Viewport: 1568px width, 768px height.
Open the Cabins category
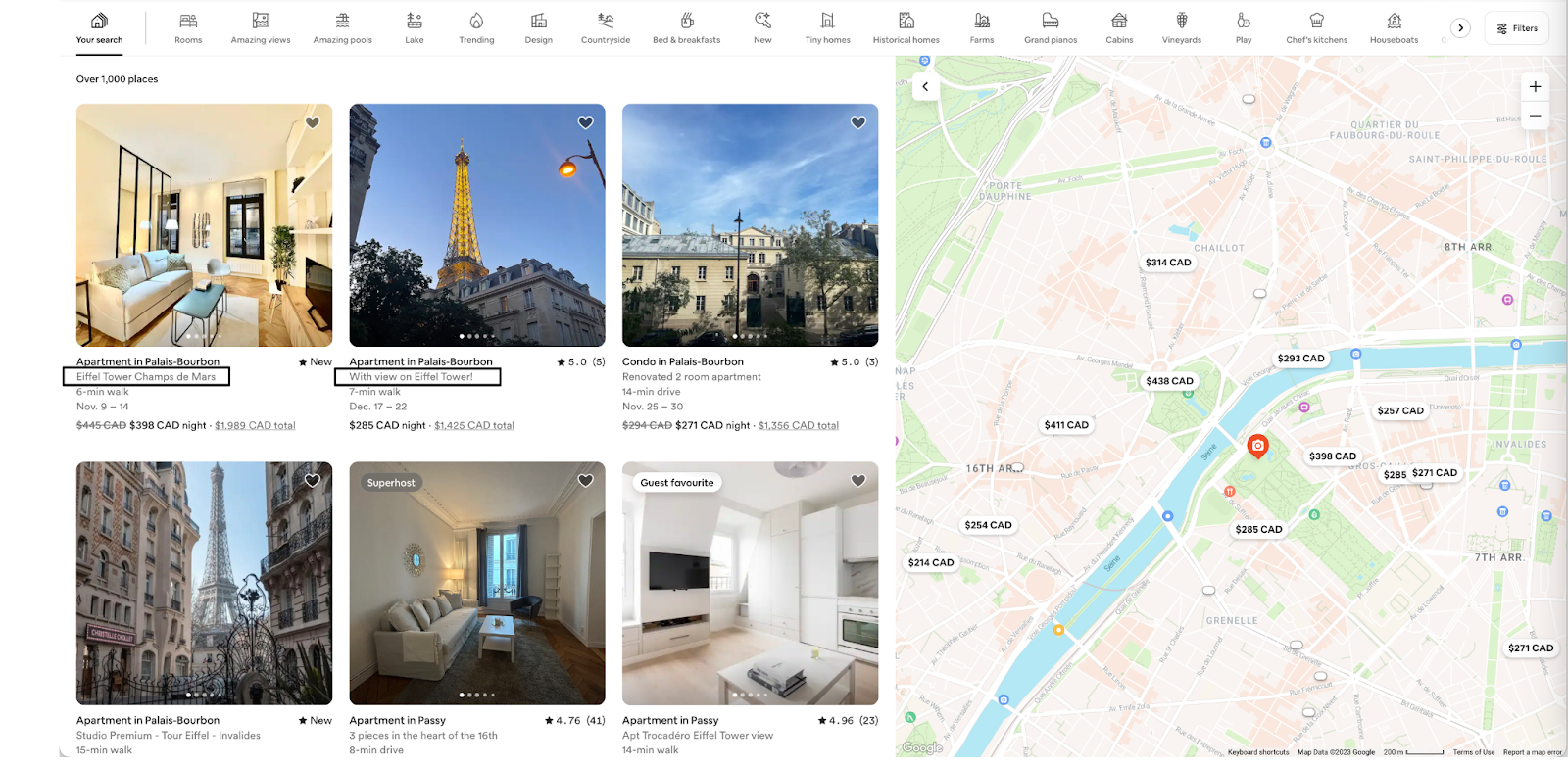(1119, 28)
